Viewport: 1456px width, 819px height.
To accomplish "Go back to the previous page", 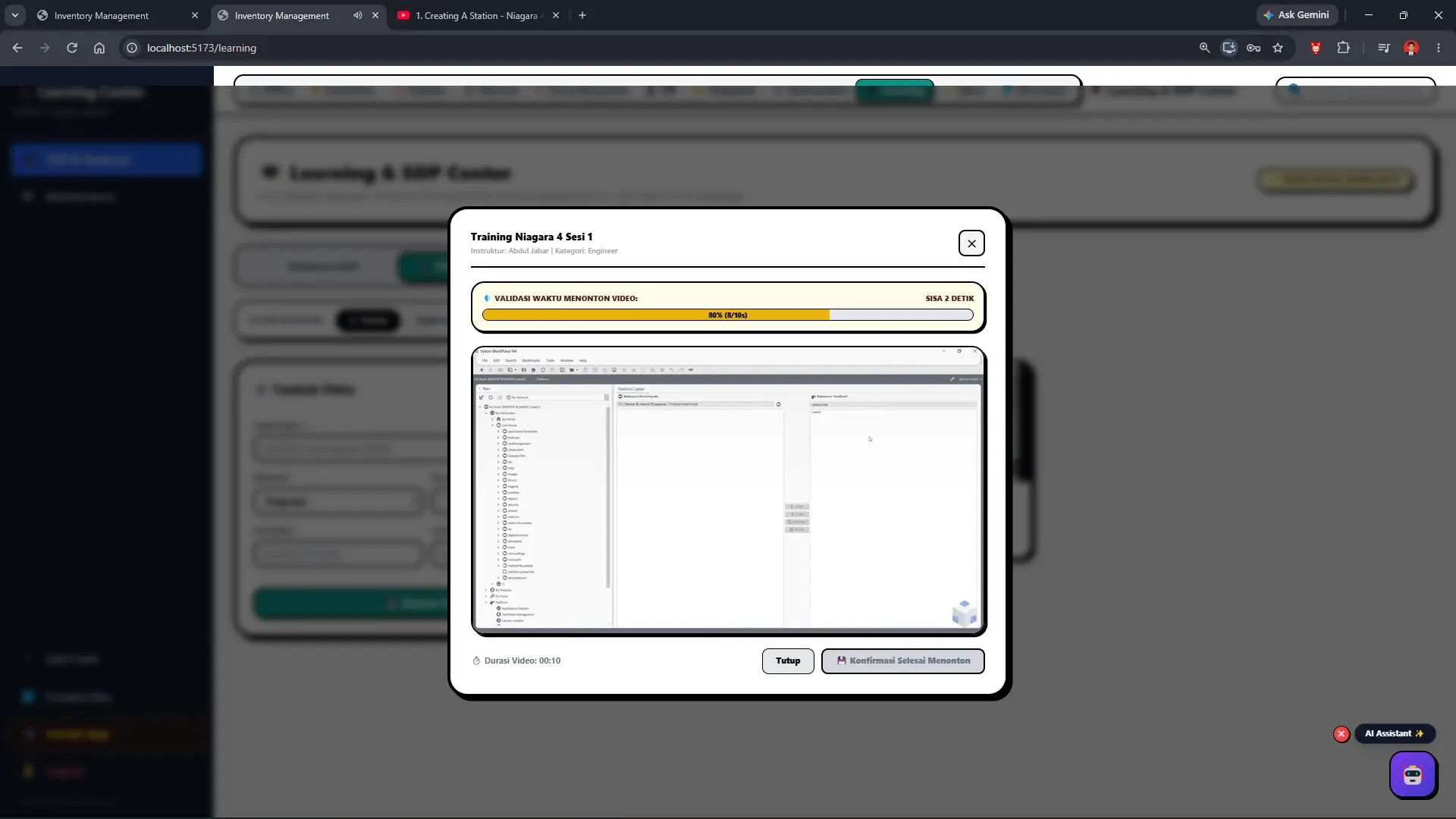I will (x=17, y=48).
